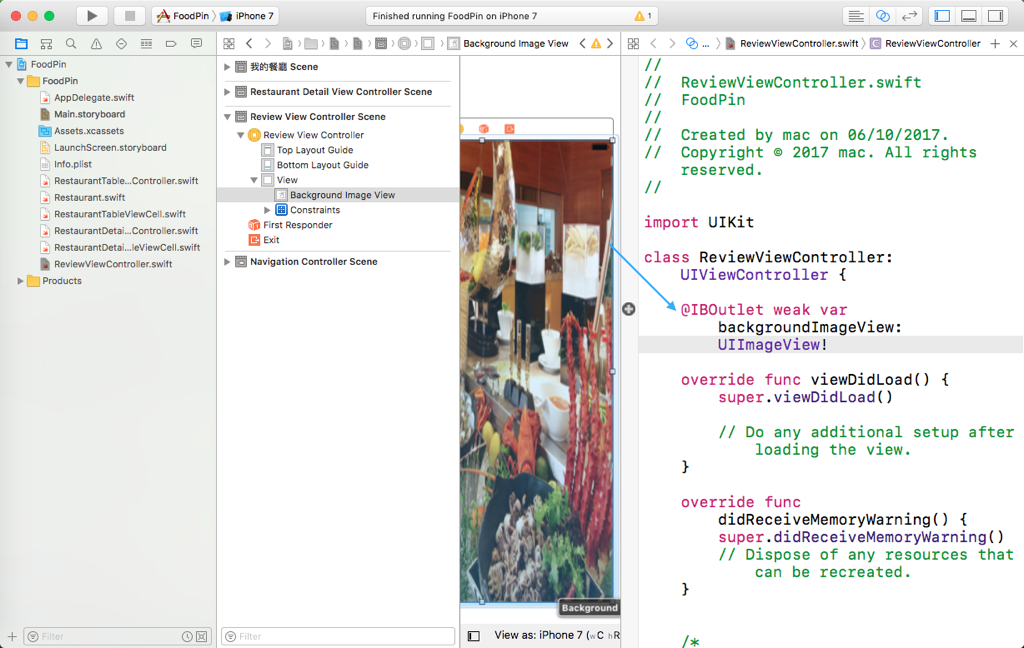Screen dimensions: 1024x648
Task: Open the warning indicator in activity bar
Action: pos(643,16)
